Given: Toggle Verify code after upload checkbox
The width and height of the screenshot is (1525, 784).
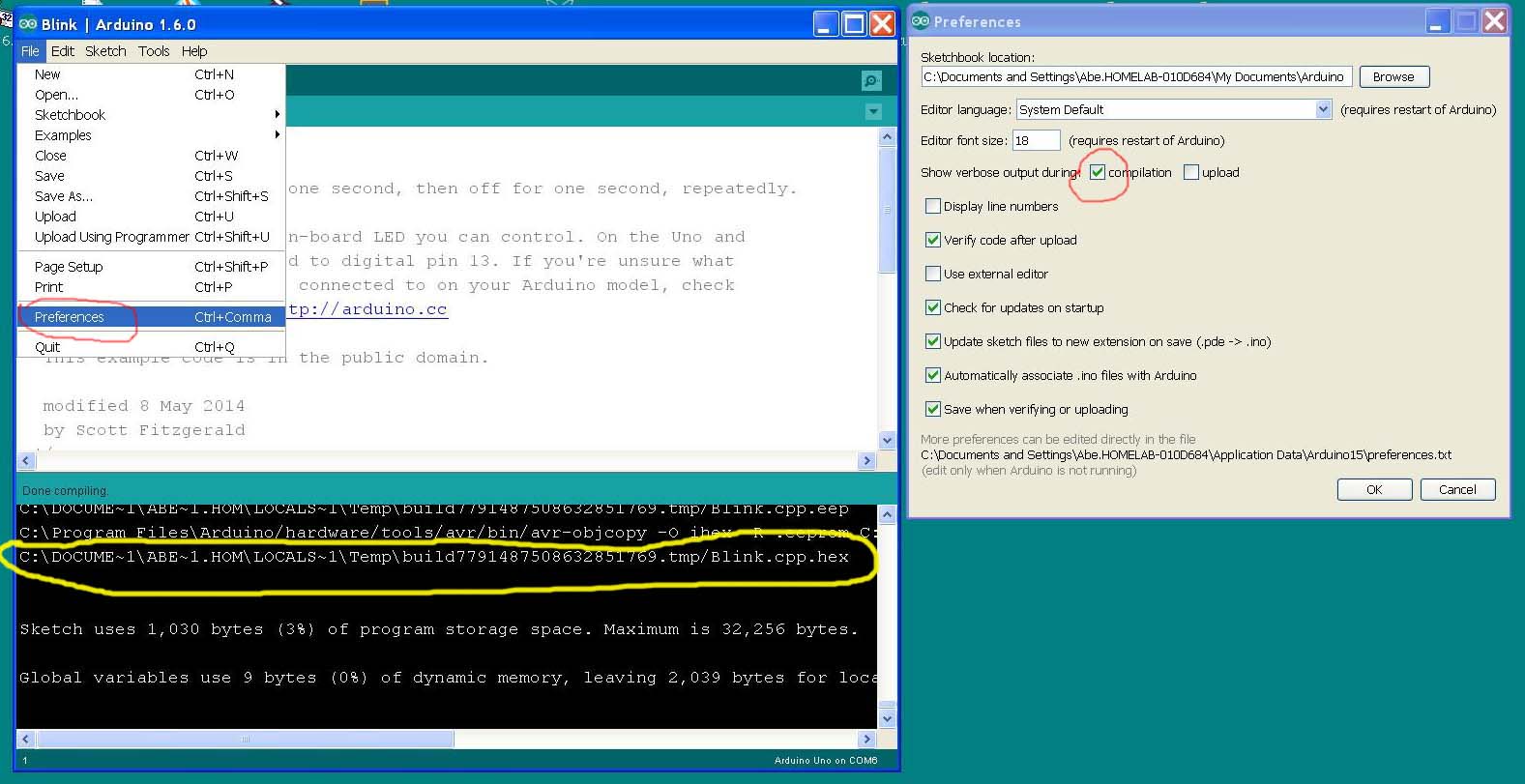Looking at the screenshot, I should pyautogui.click(x=933, y=240).
